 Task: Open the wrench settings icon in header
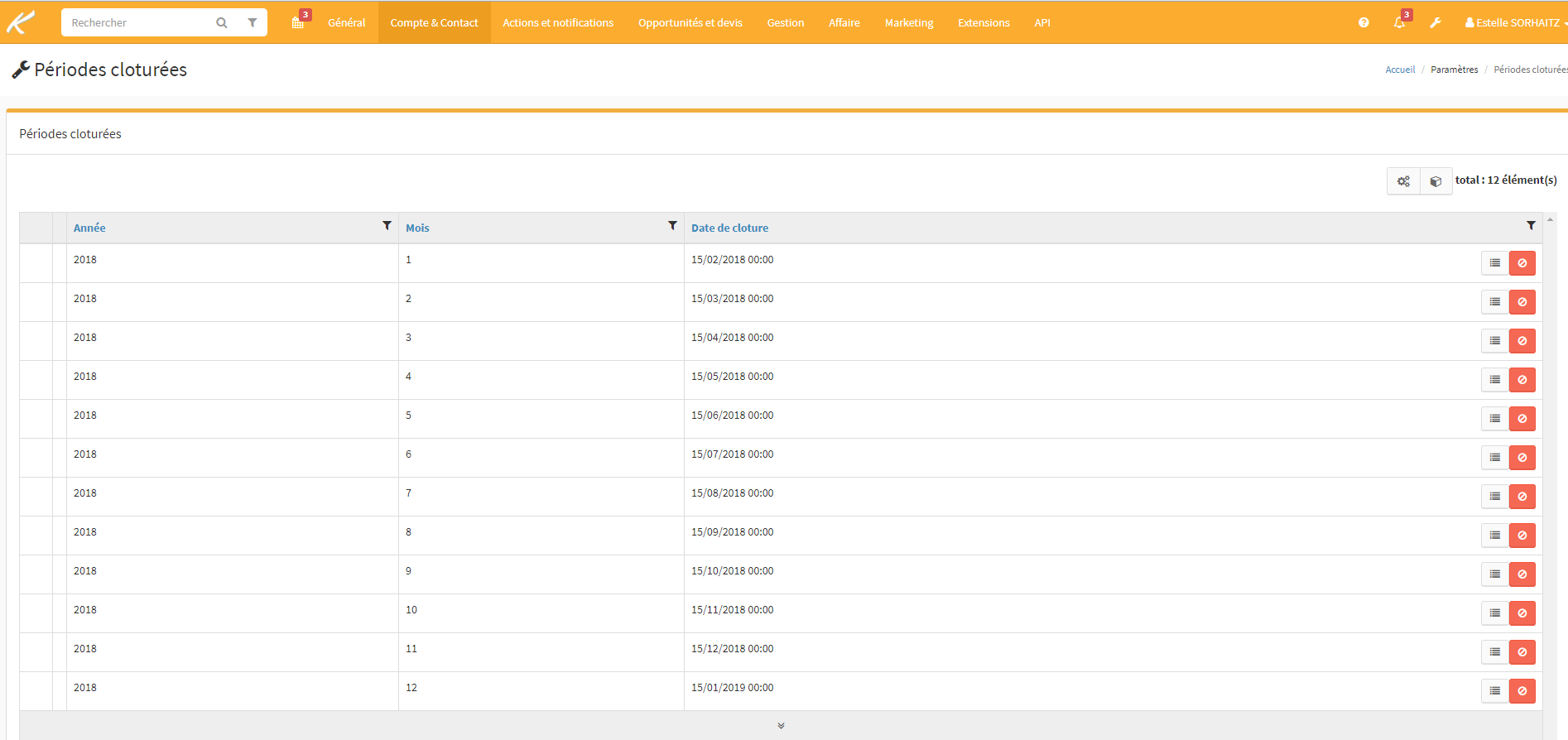coord(1436,22)
